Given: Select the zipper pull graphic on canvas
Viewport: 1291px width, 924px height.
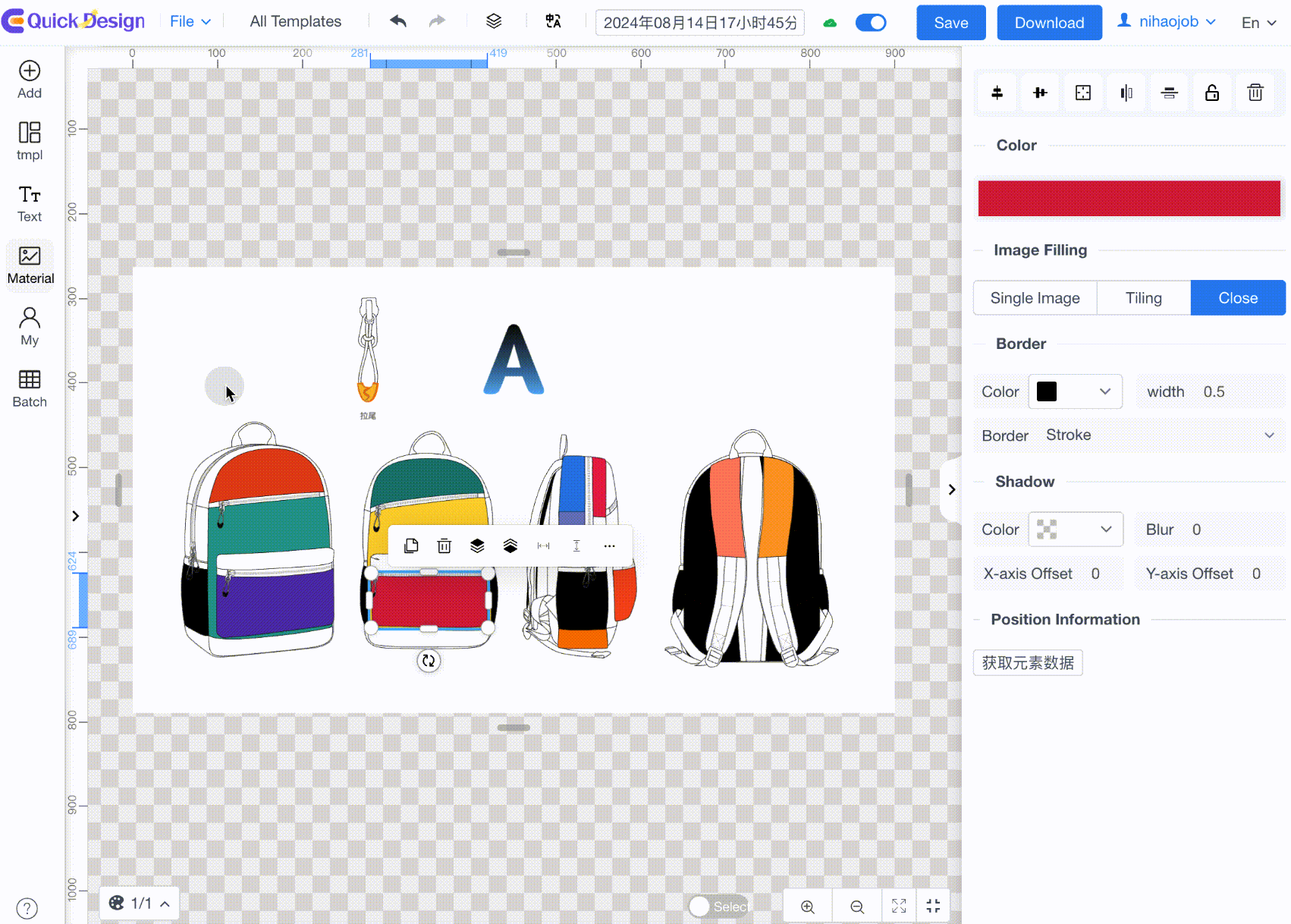Looking at the screenshot, I should click(368, 350).
